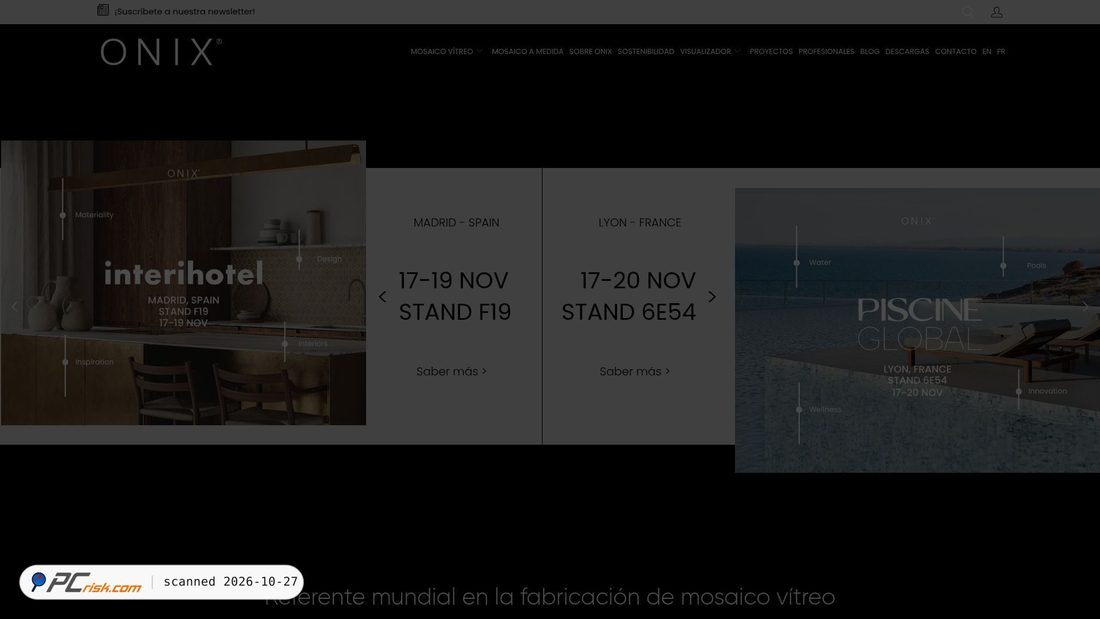Image resolution: width=1100 pixels, height=619 pixels.
Task: Go to next slide with Lyon-side arrow
Action: (x=712, y=297)
